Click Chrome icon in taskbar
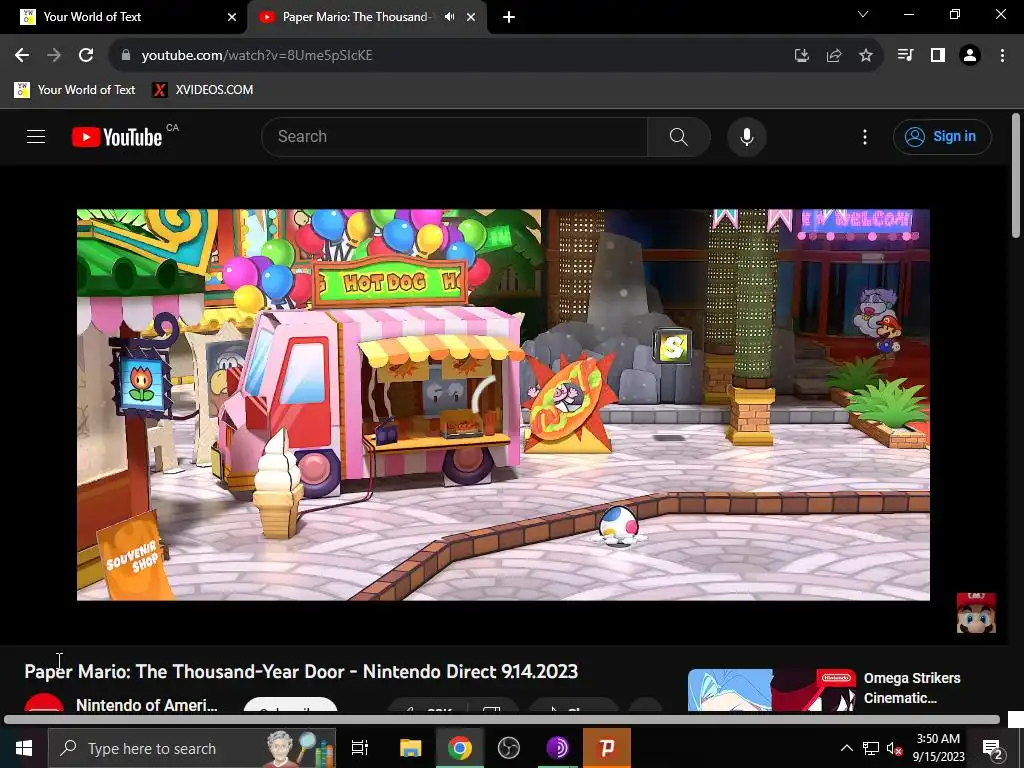Image resolution: width=1024 pixels, height=768 pixels. [459, 748]
